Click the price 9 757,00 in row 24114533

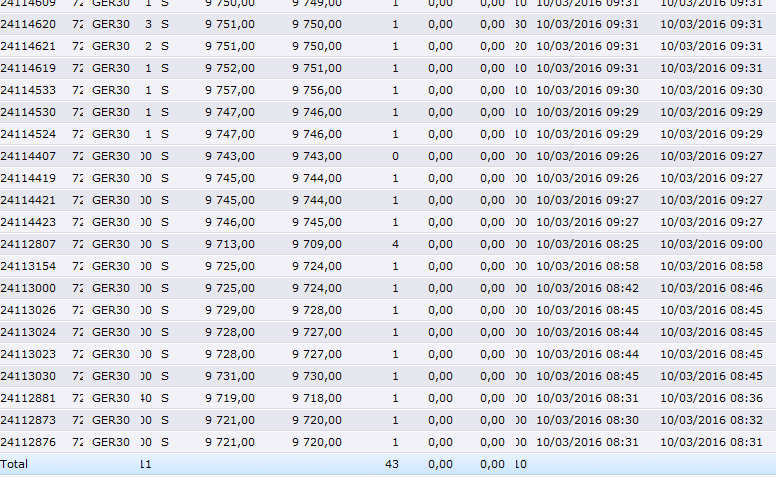pyautogui.click(x=230, y=91)
